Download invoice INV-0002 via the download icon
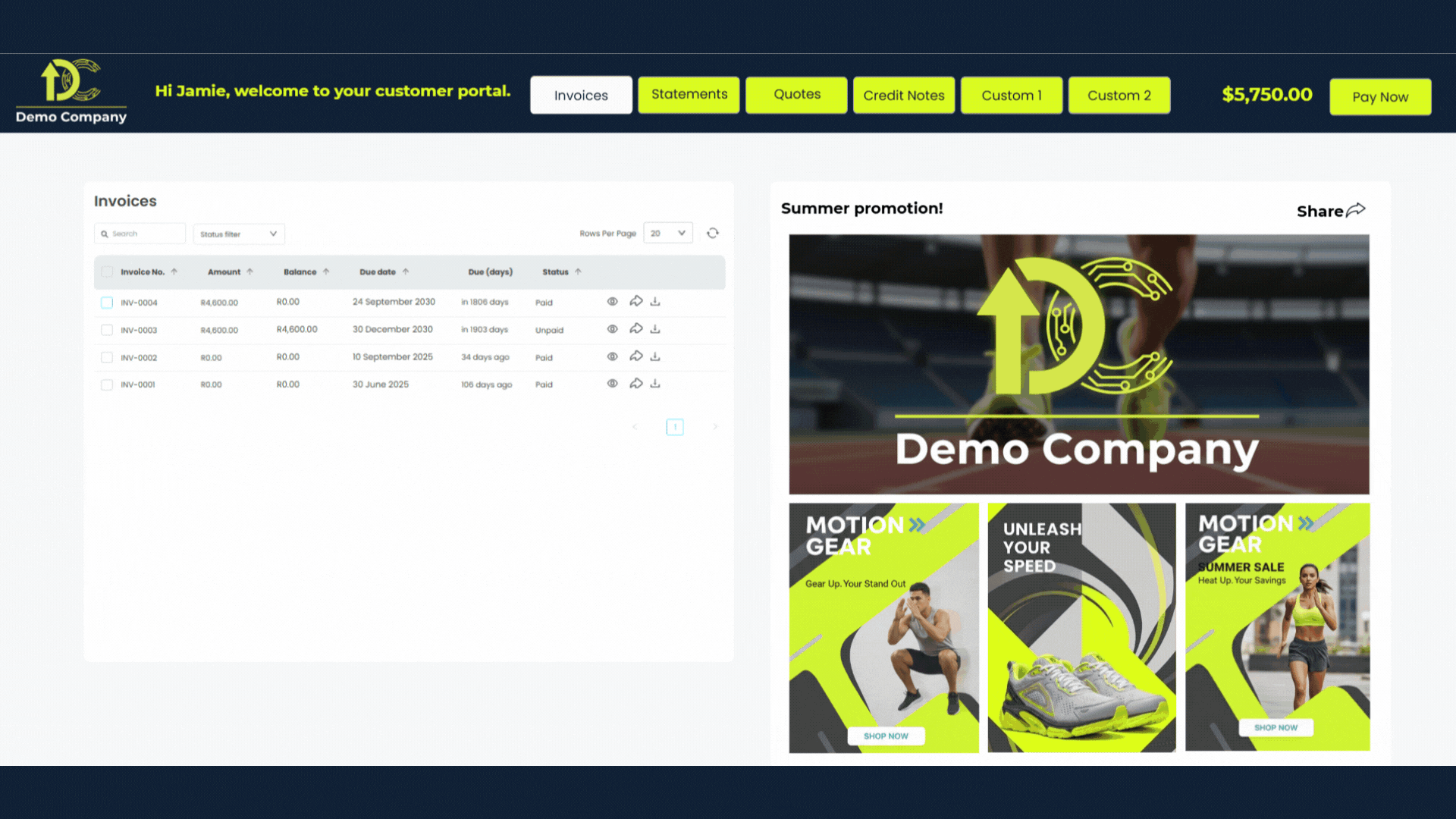Screen dimensions: 1456x819 coord(655,356)
